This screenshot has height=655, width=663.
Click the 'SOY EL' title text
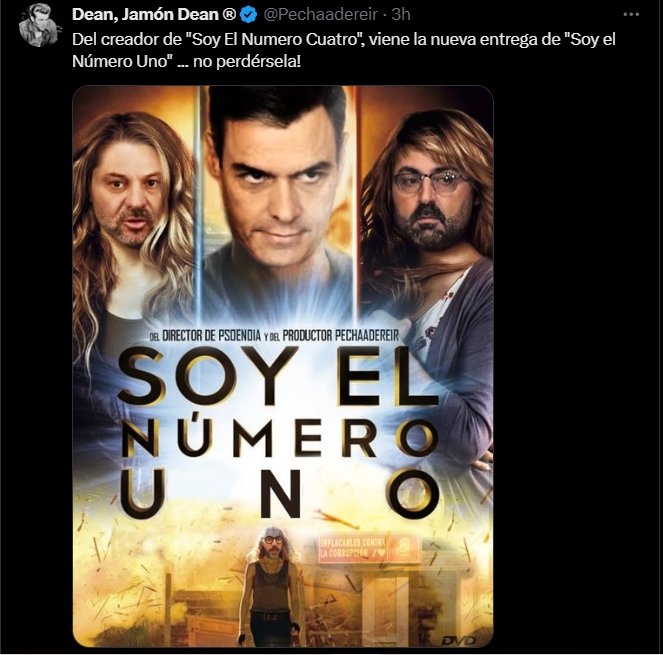(x=277, y=376)
